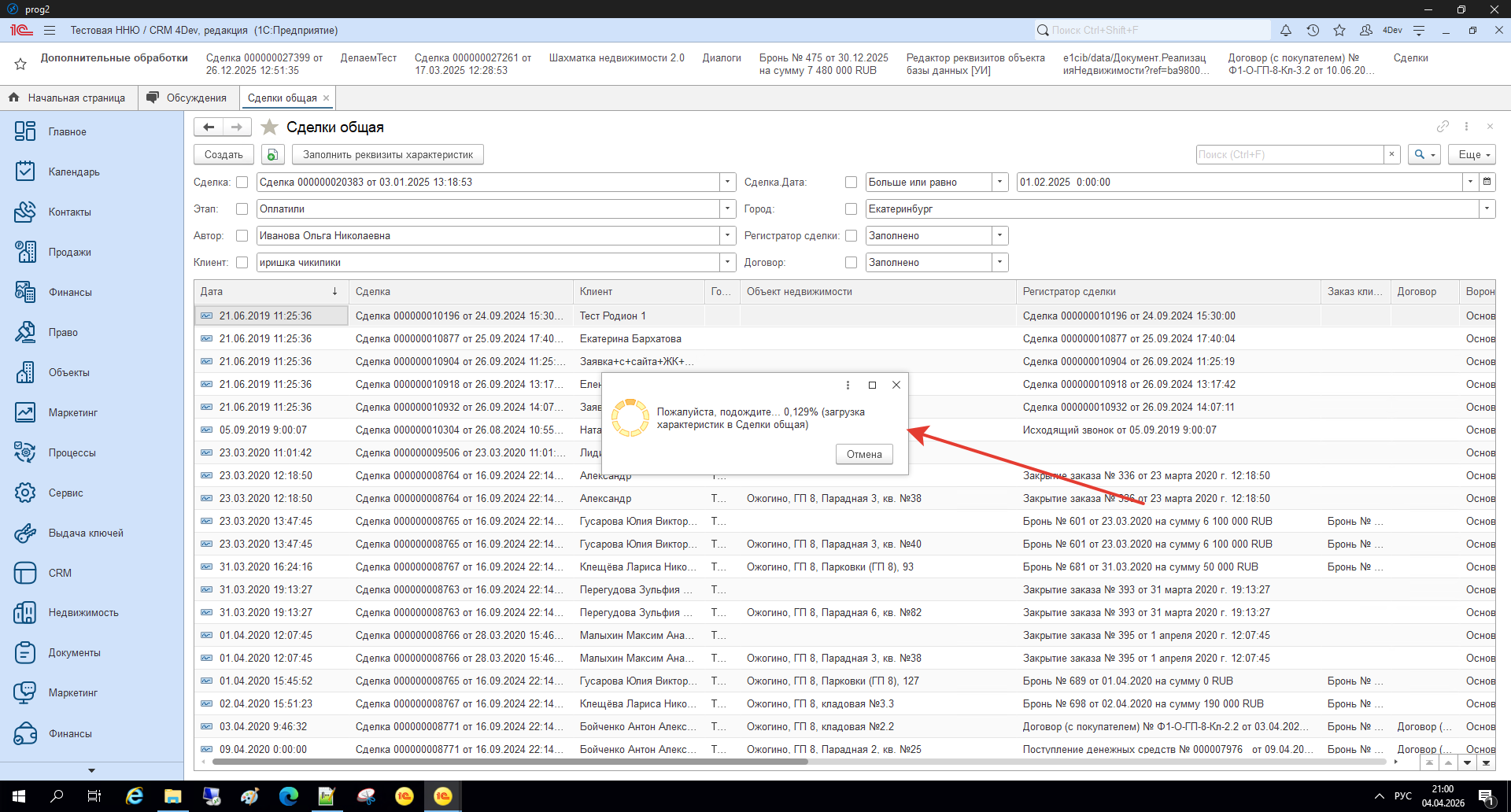Click Заполнить реквизиты характеристик button
This screenshot has height=812, width=1511.
pos(387,155)
